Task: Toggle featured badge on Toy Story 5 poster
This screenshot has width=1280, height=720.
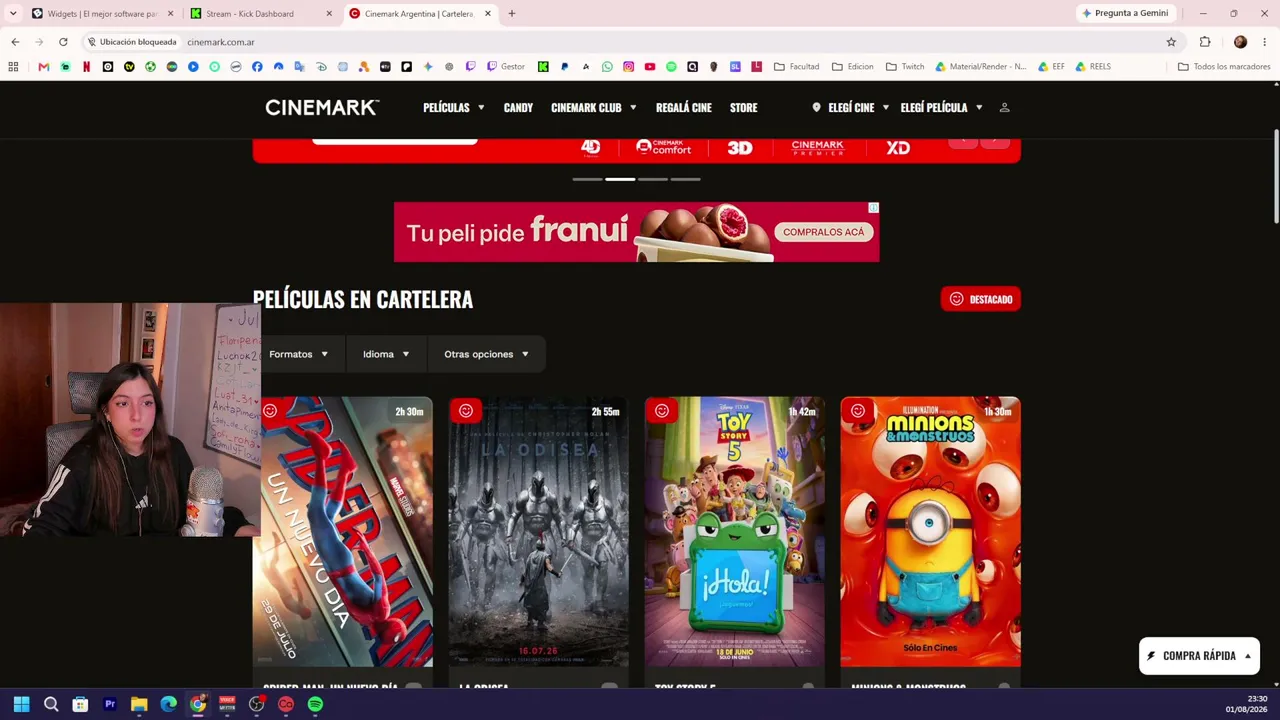Action: point(662,410)
